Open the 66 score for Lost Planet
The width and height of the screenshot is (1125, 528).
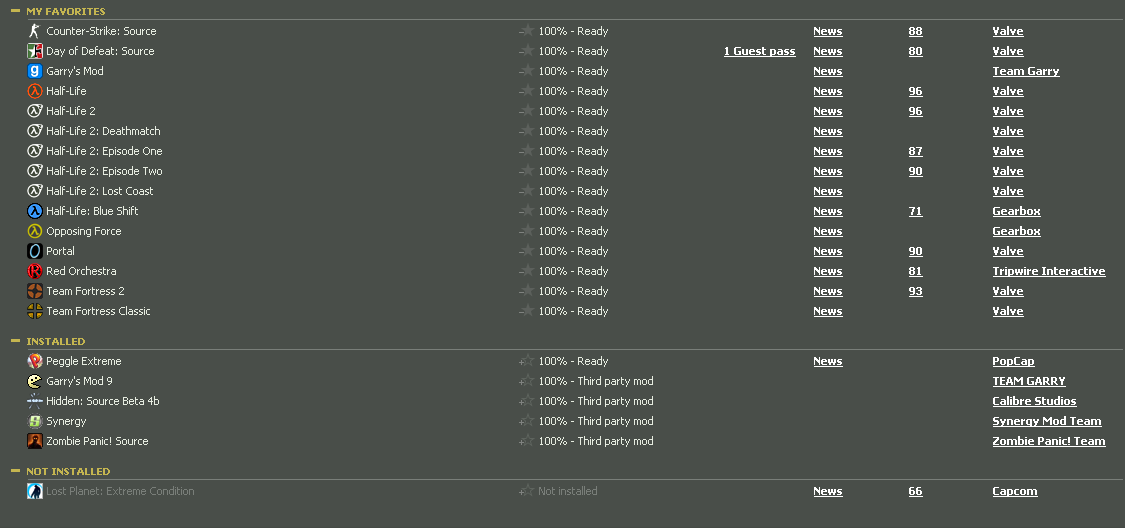(x=915, y=491)
